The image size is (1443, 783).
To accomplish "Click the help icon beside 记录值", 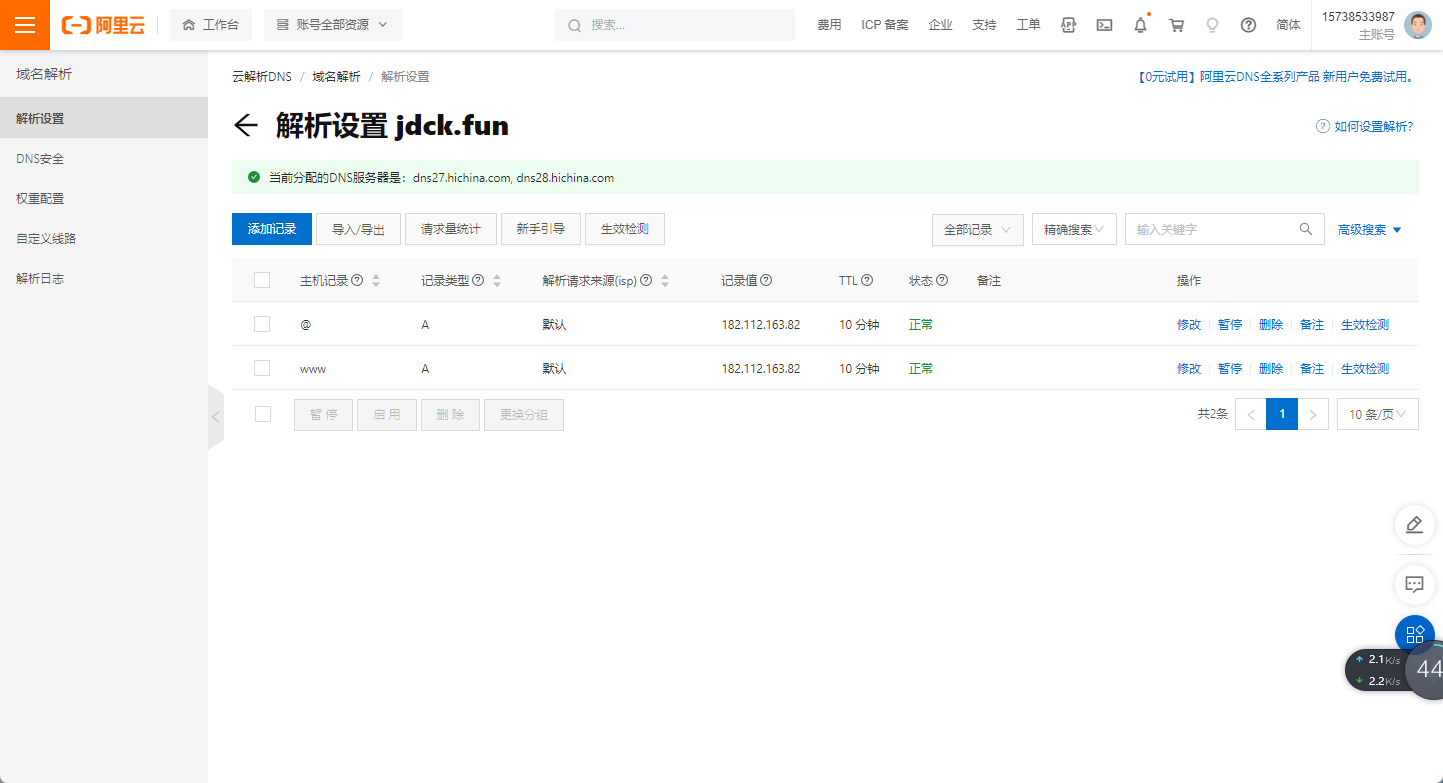I will point(766,281).
